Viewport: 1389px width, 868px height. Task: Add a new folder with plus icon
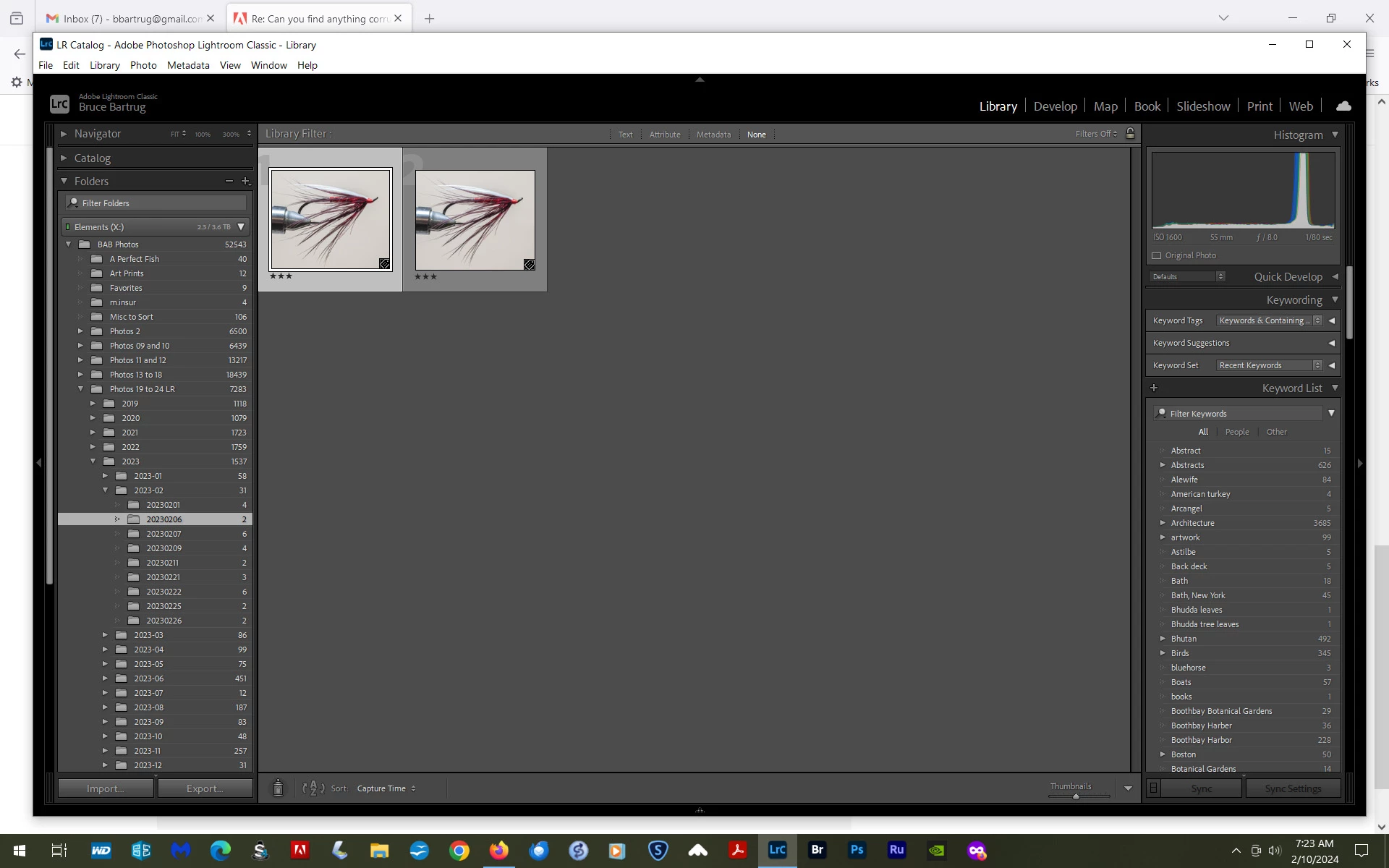[x=245, y=181]
